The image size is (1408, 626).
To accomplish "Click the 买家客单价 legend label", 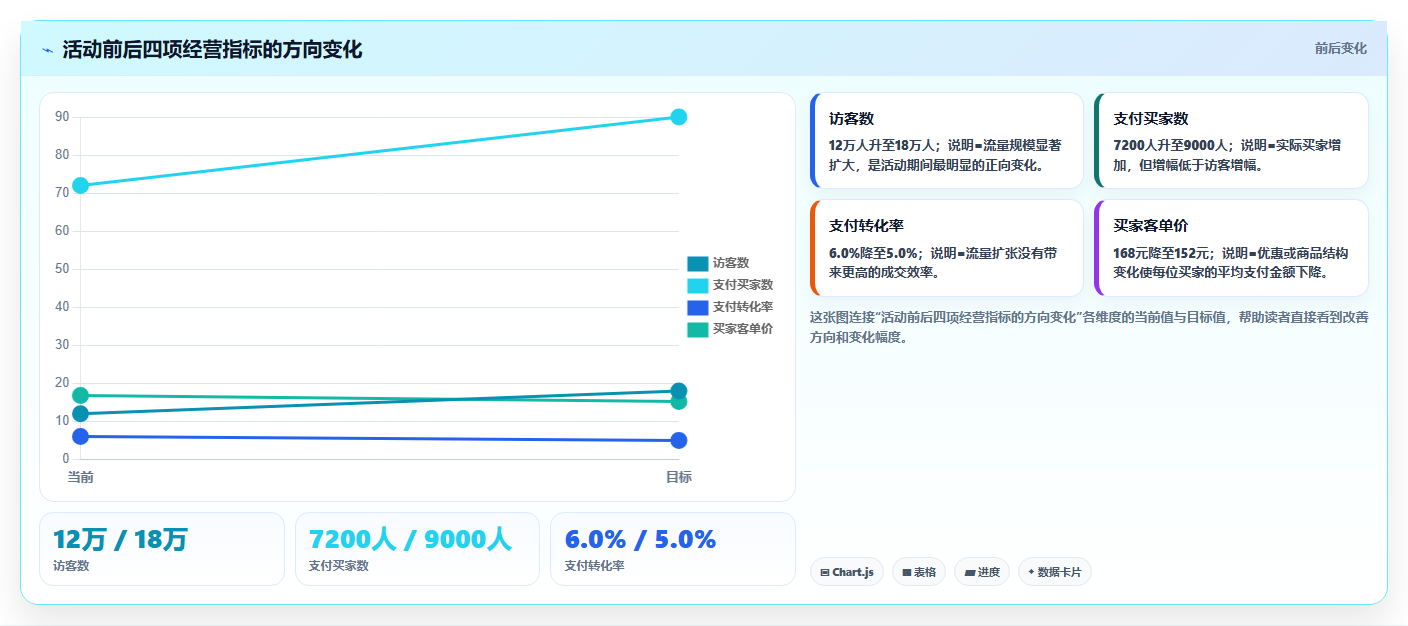I will pos(743,329).
